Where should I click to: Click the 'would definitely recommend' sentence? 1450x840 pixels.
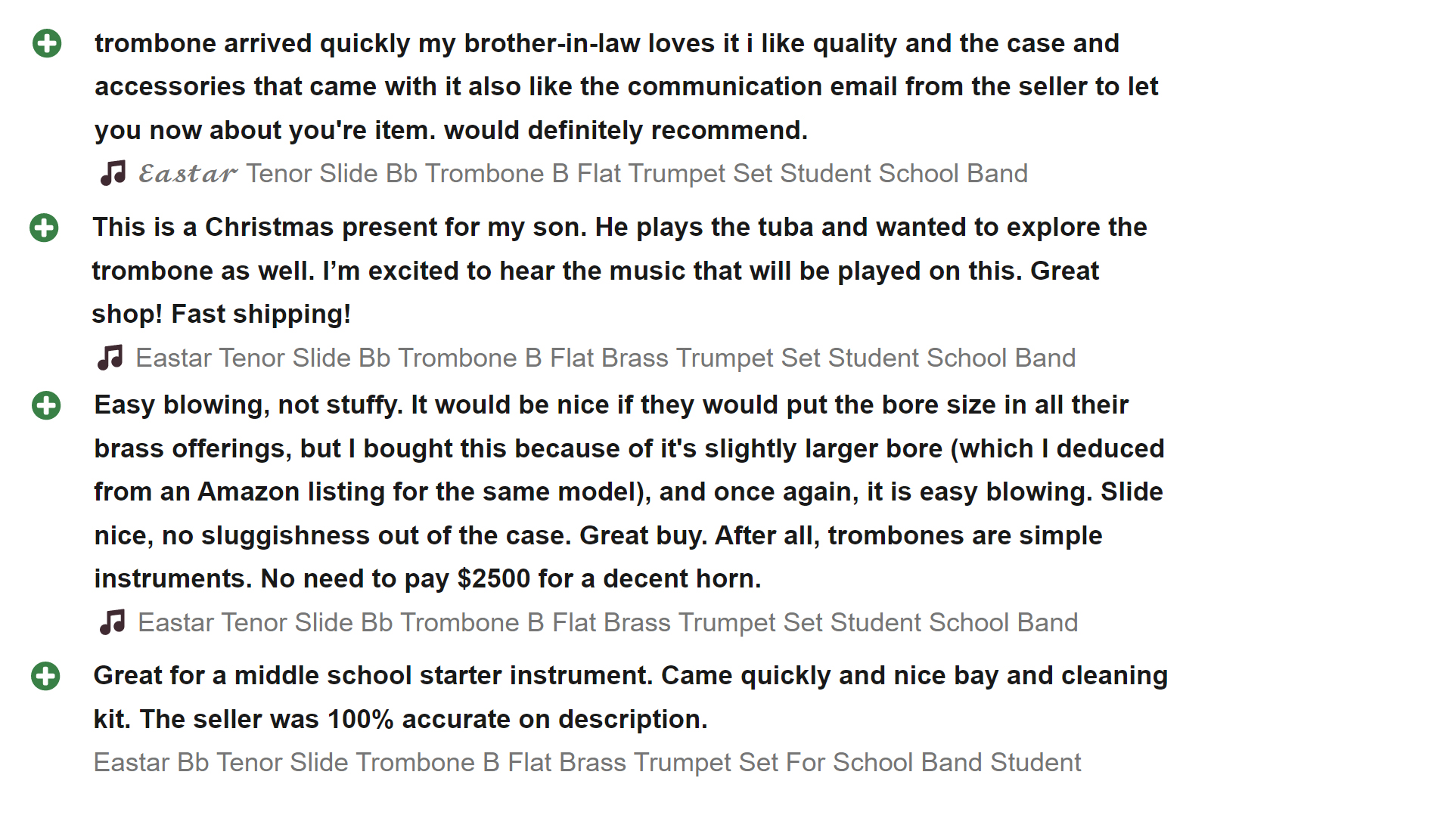(x=626, y=131)
